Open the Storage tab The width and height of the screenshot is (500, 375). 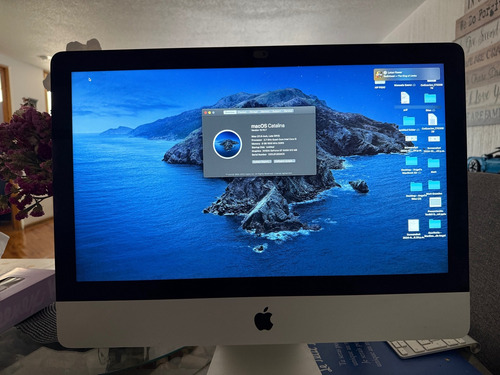point(253,112)
